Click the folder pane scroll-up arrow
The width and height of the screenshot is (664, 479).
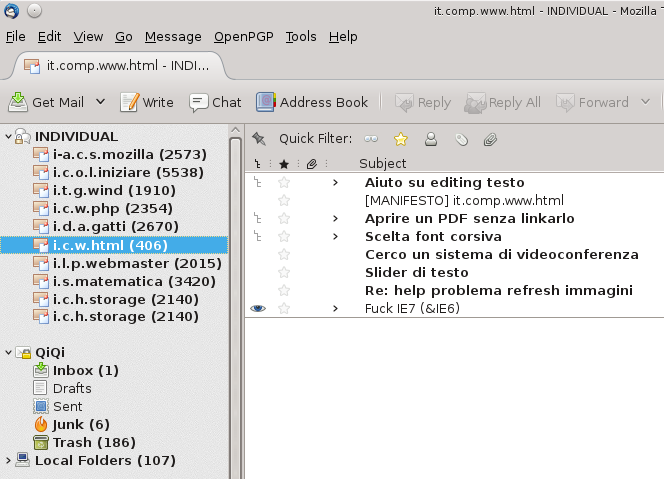tap(235, 130)
